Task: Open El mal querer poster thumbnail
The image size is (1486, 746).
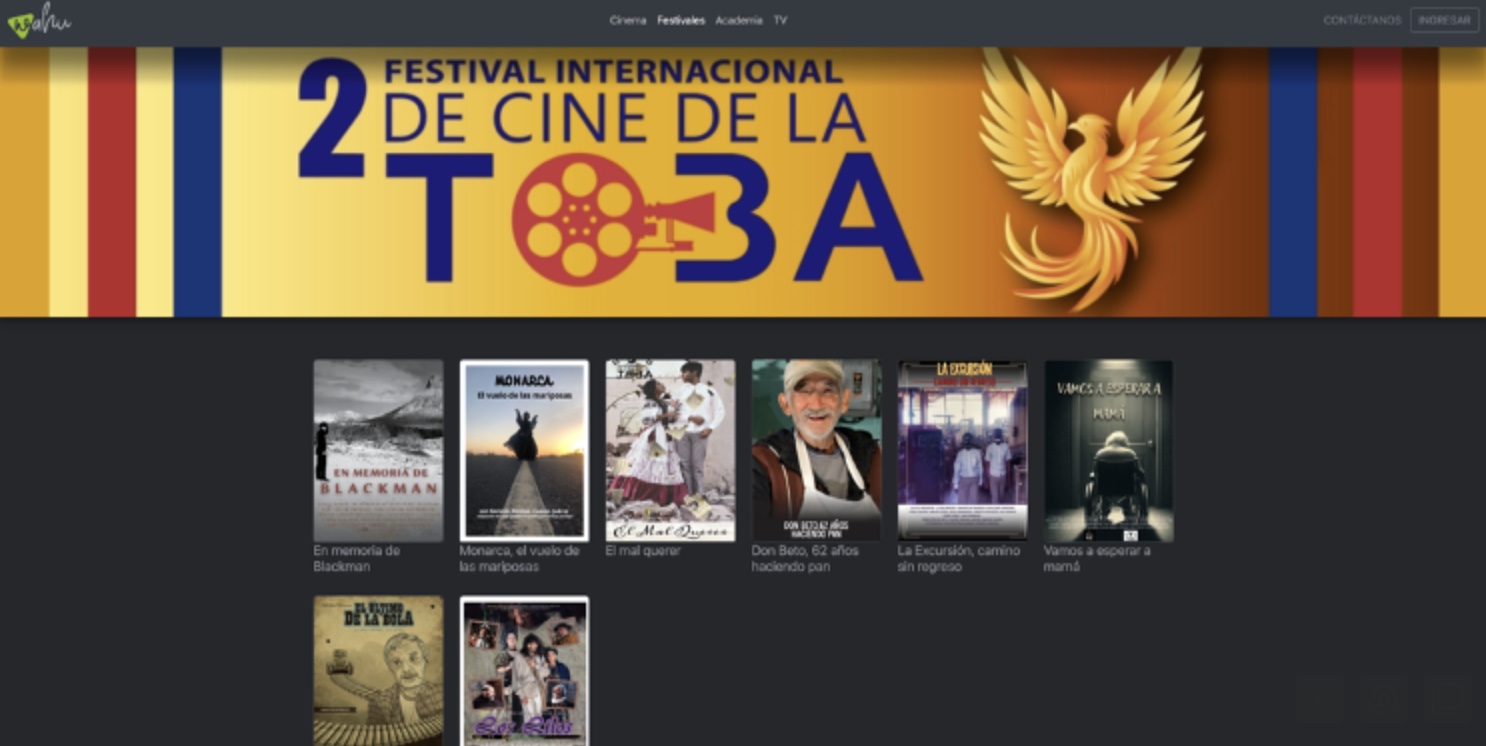Action: pyautogui.click(x=670, y=451)
